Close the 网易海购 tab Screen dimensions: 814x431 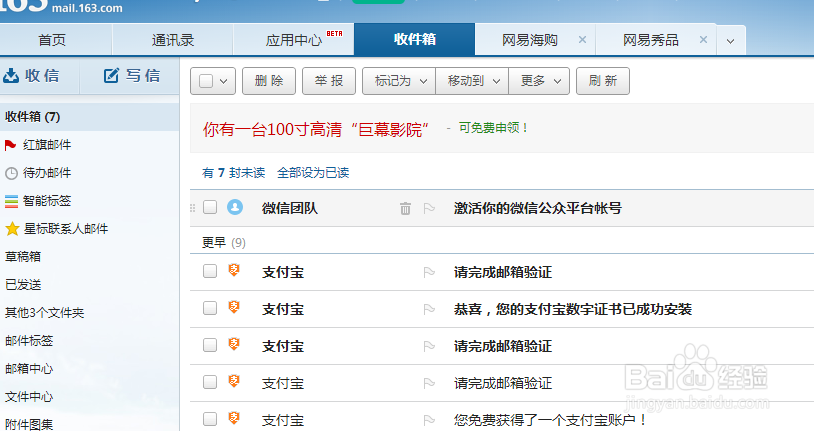pyautogui.click(x=582, y=39)
